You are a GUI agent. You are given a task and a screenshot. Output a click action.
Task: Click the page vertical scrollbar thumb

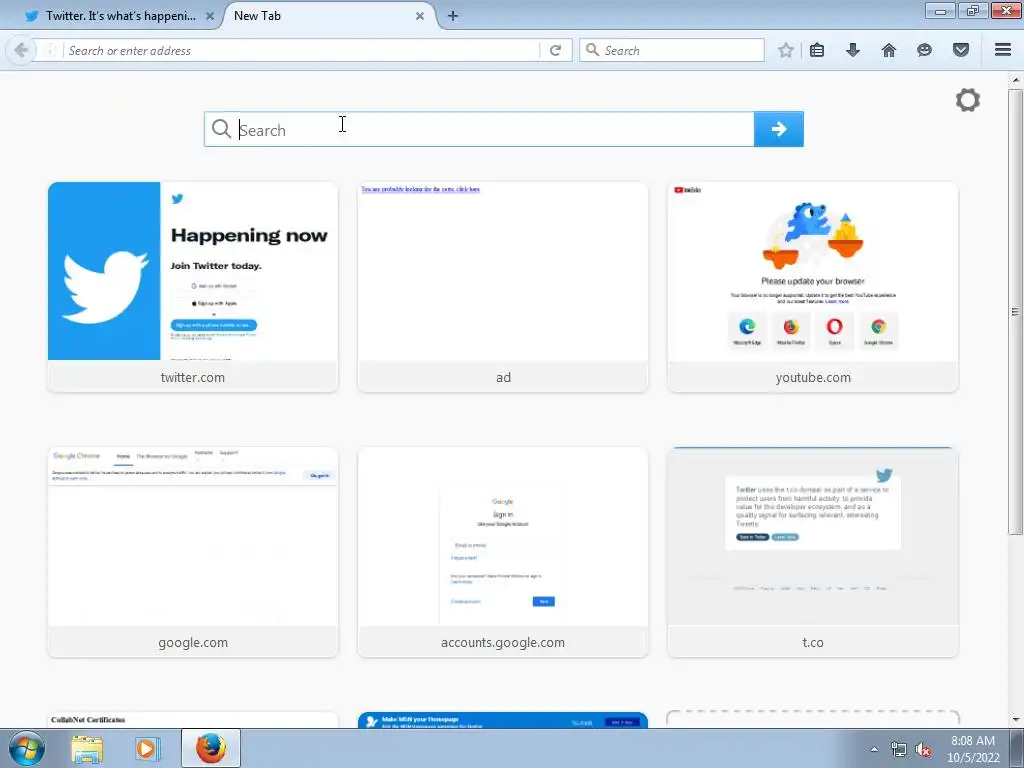pyautogui.click(x=1015, y=312)
